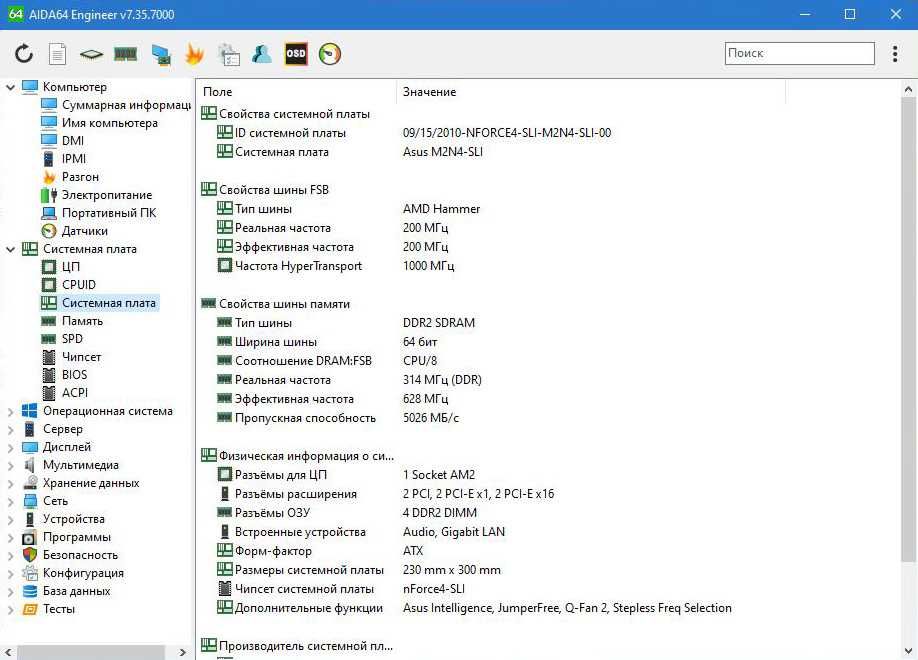Viewport: 918px width, 660px height.
Task: Open the three-dot menu button
Action: tap(895, 54)
